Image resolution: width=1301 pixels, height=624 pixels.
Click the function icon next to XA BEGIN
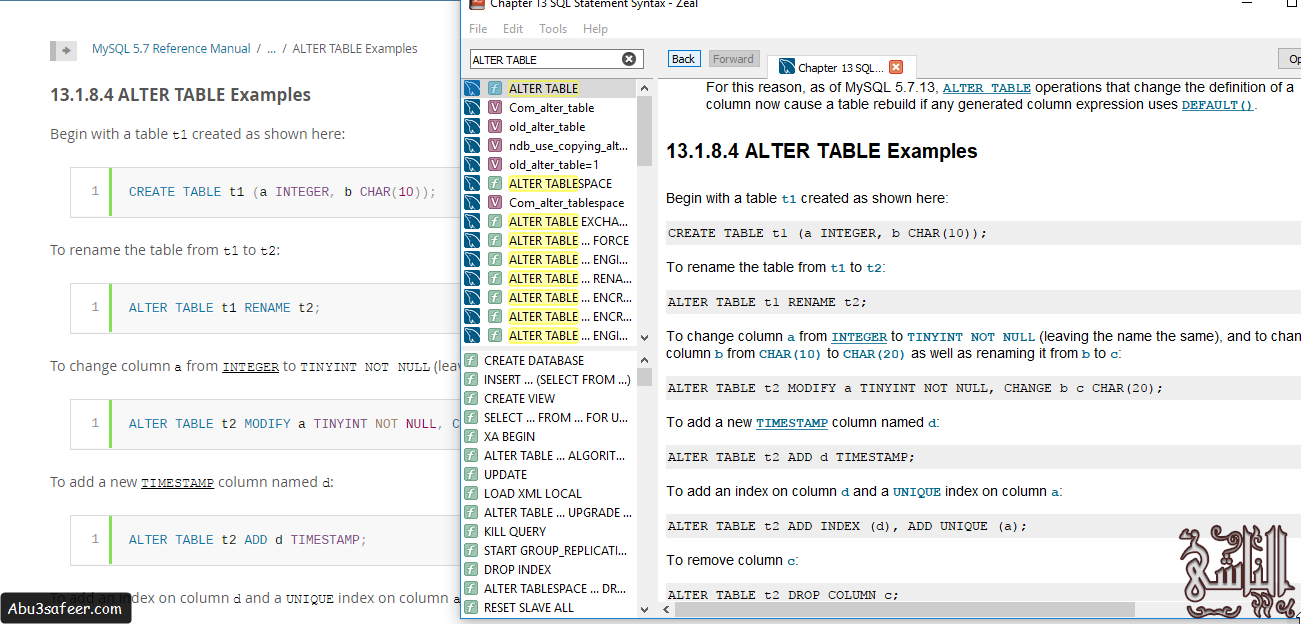[x=471, y=436]
